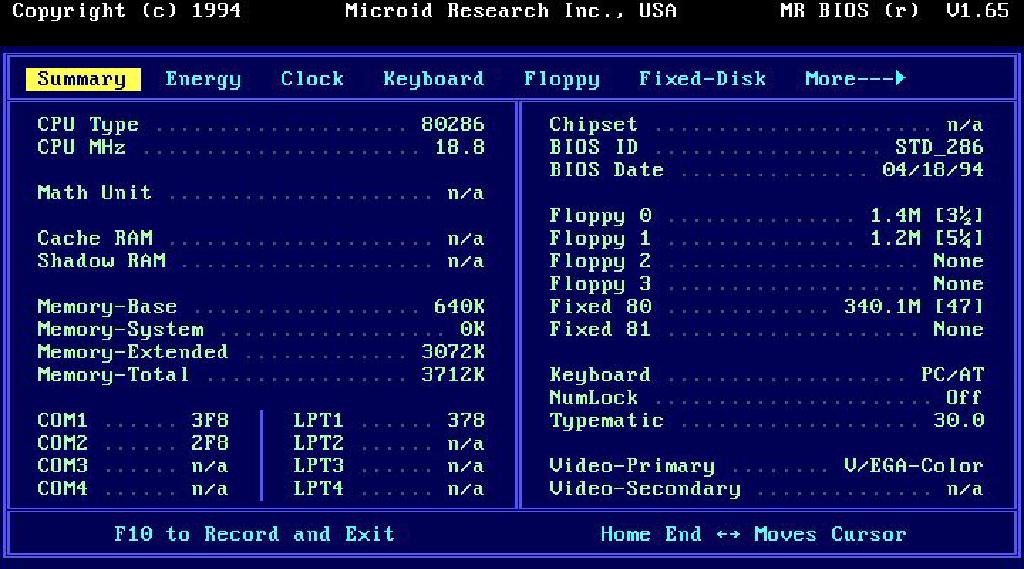This screenshot has width=1024, height=569.
Task: Click the LPT2 row label
Action: [x=318, y=443]
